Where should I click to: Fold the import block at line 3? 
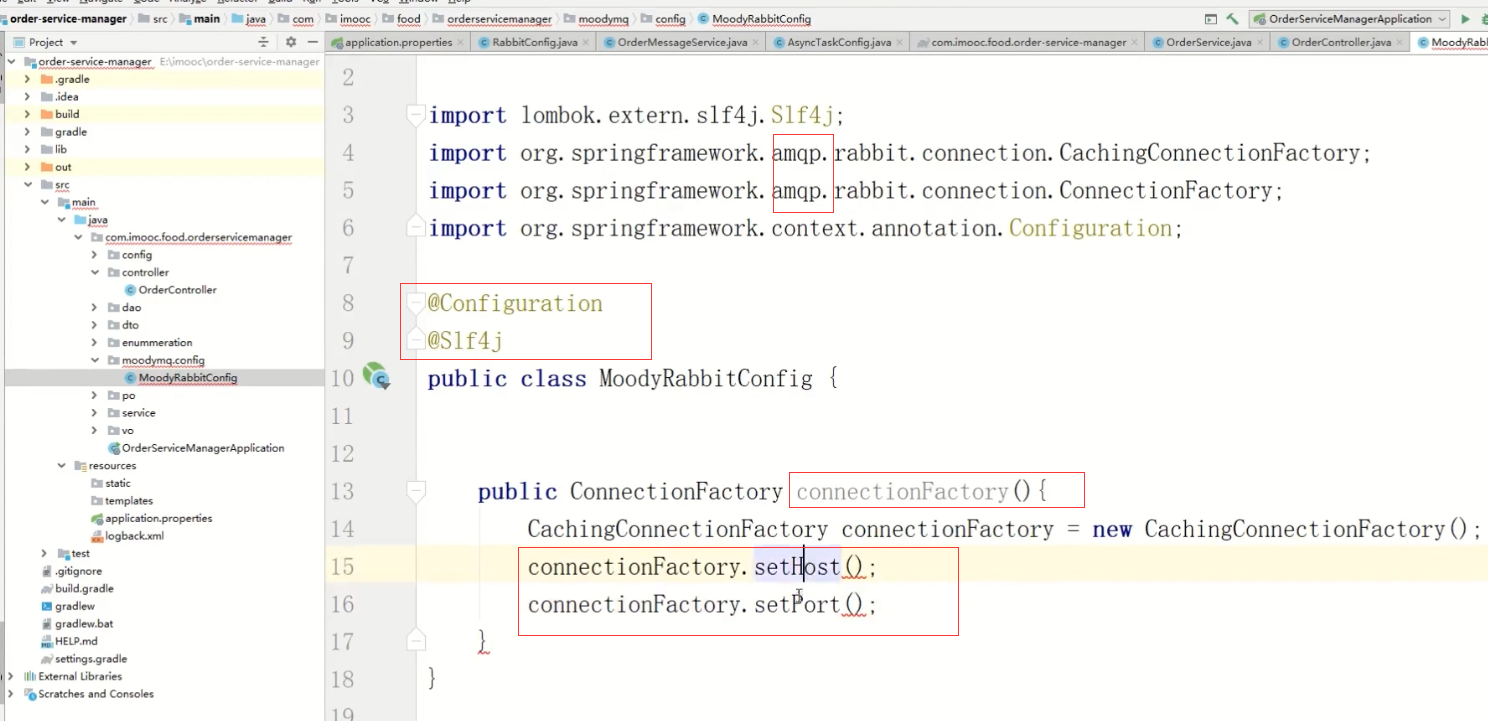point(416,116)
